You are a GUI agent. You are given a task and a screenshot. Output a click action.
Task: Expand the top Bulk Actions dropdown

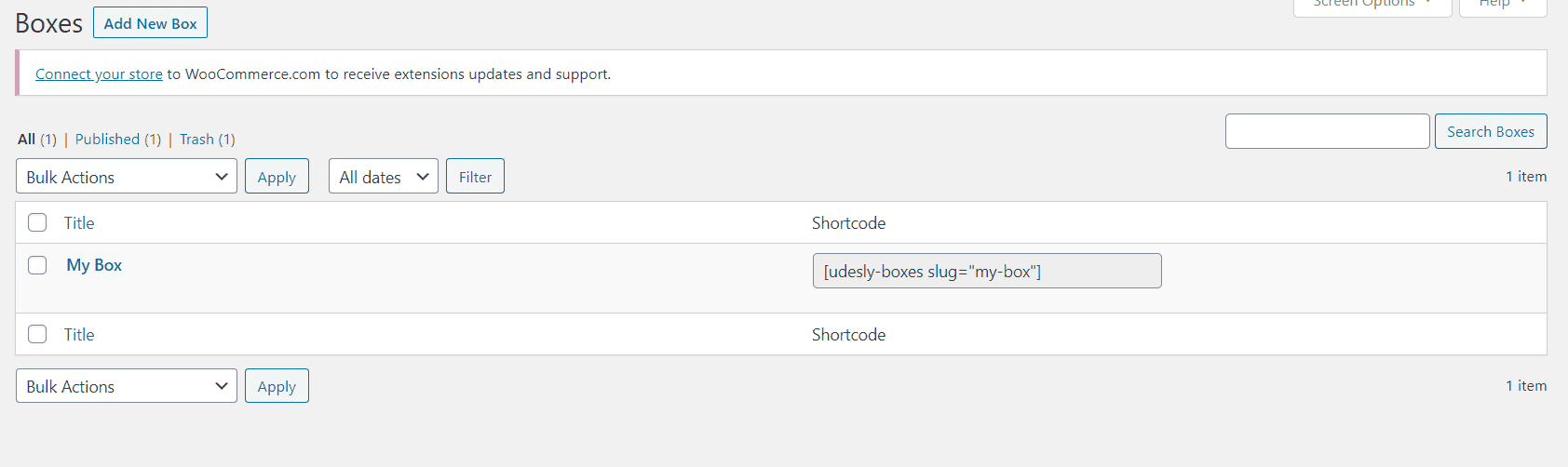127,177
